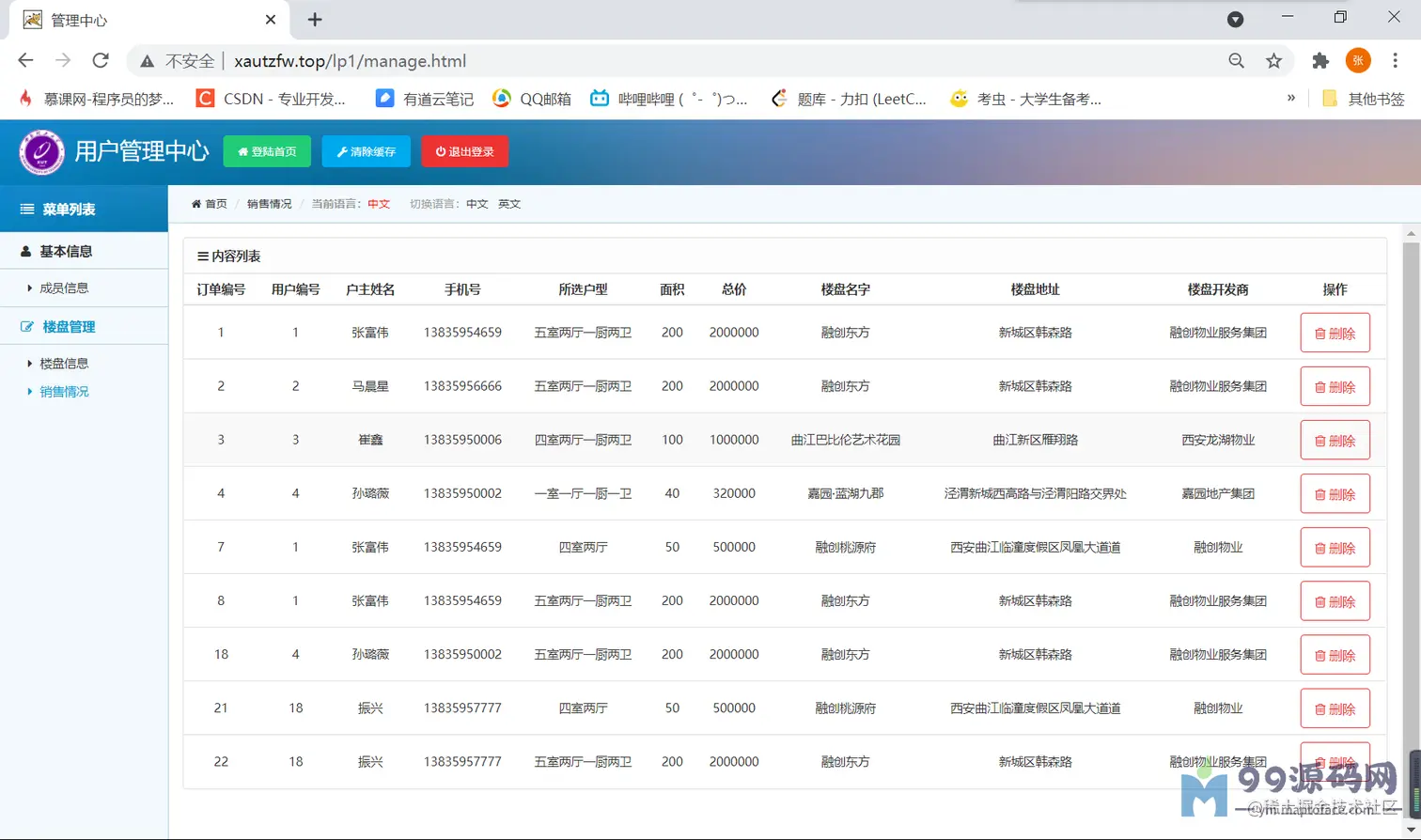Select phone number 13835956666
The width and height of the screenshot is (1421, 840).
pyautogui.click(x=462, y=386)
